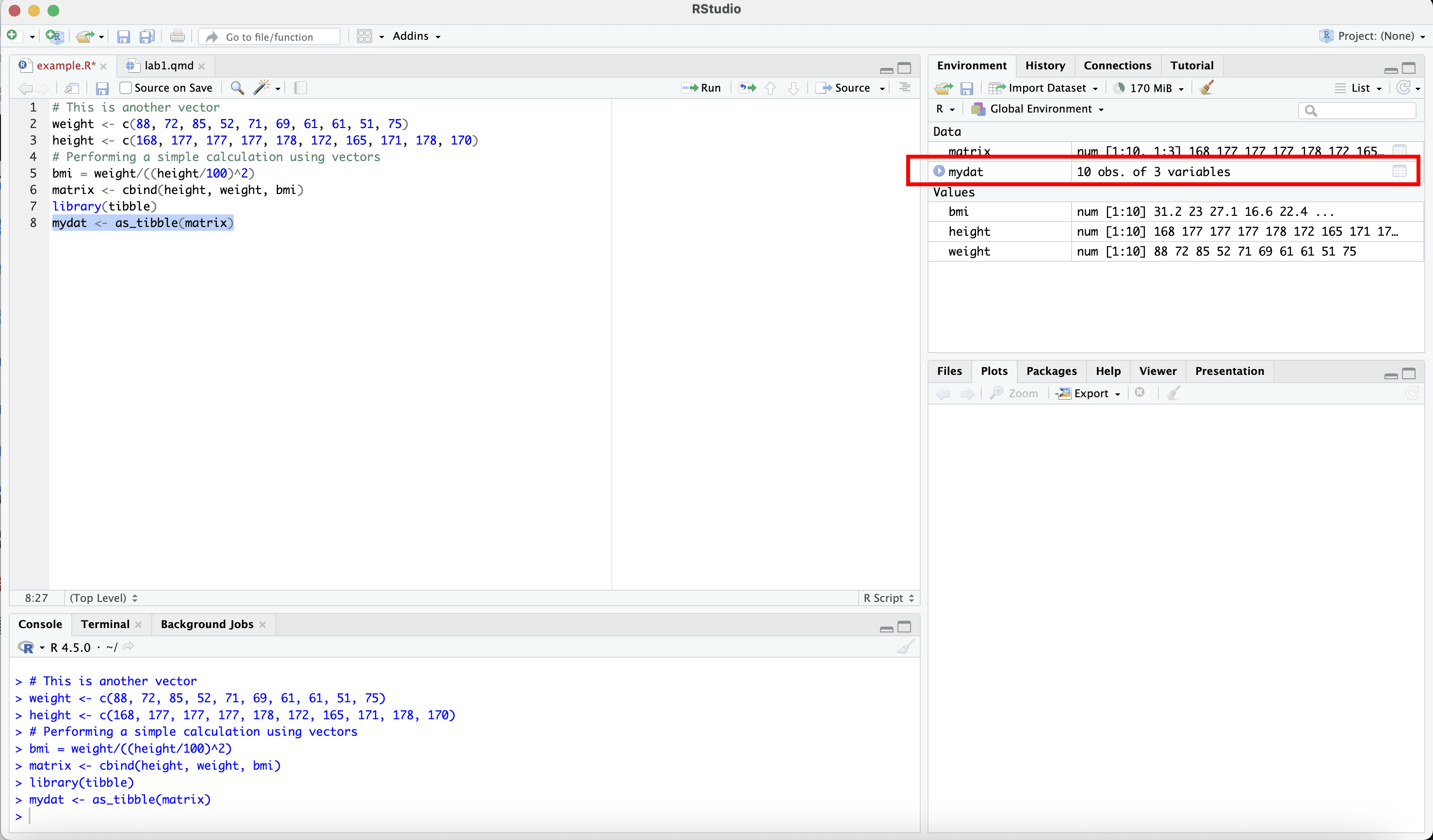The image size is (1433, 840).
Task: Clear the console with the broom icon
Action: 905,647
